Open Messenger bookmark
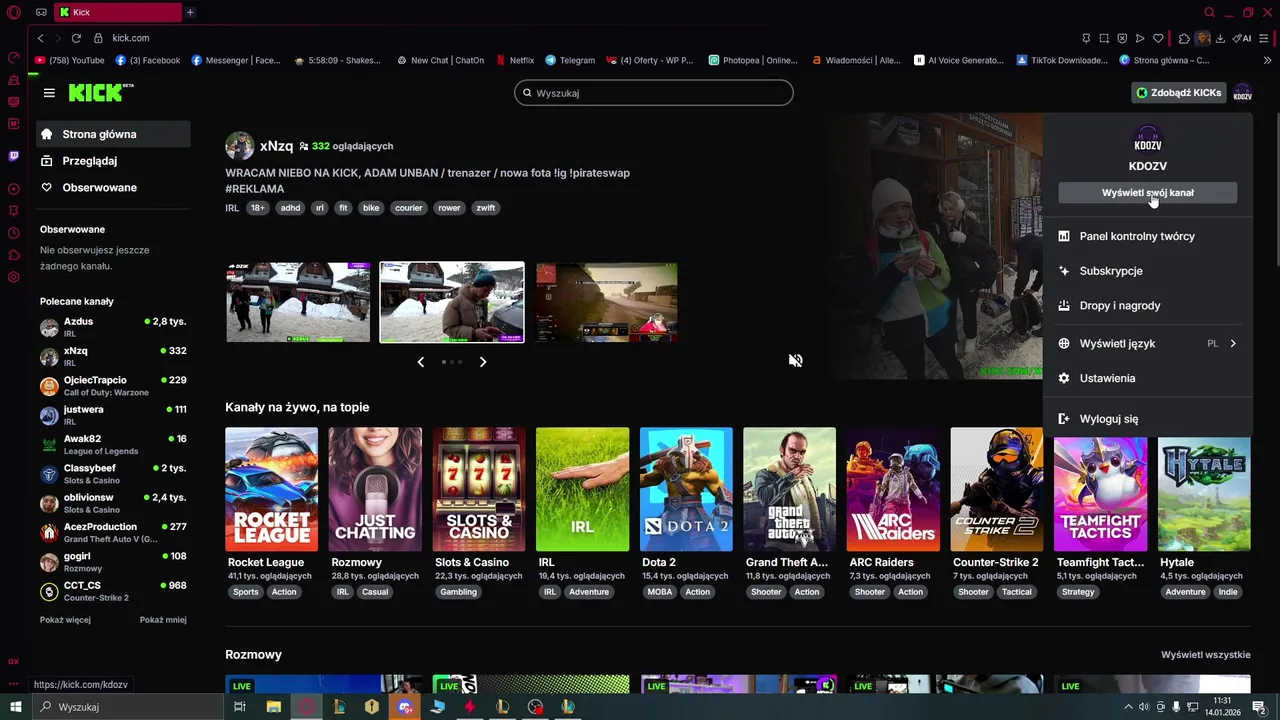Viewport: 1280px width, 720px height. pyautogui.click(x=236, y=60)
